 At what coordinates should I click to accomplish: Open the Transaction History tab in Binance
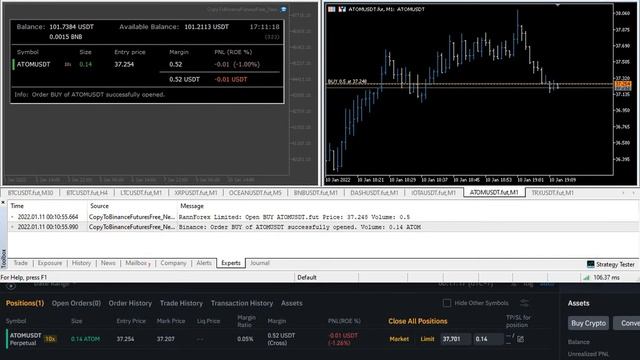pyautogui.click(x=242, y=303)
